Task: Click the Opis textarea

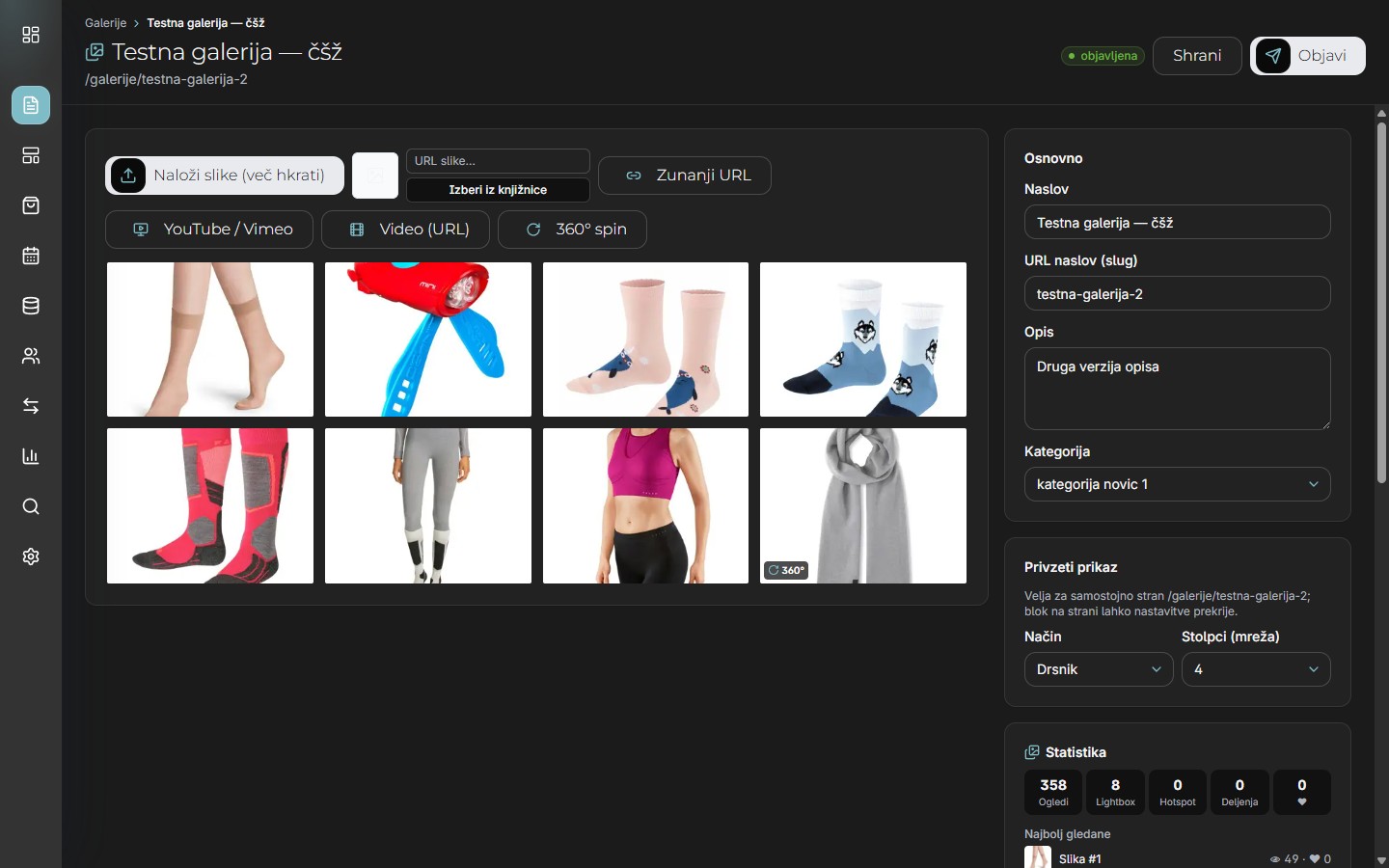Action: click(1177, 389)
